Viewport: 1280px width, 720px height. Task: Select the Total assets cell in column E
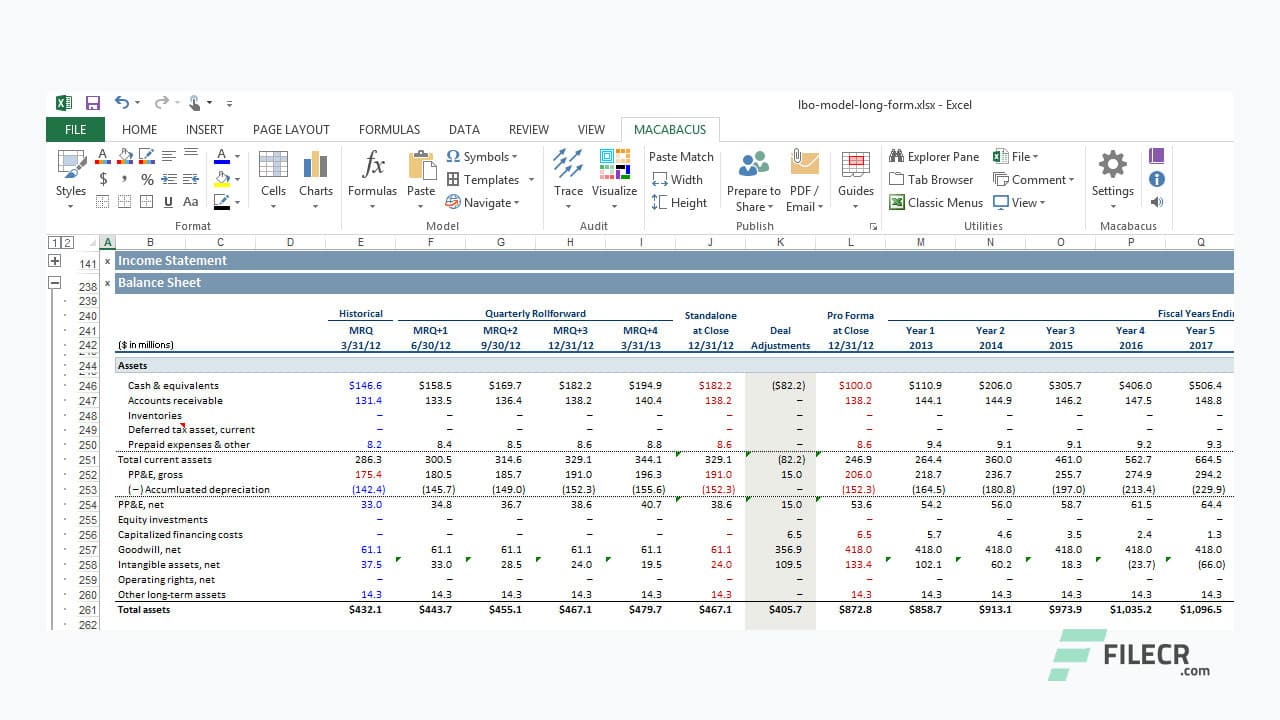coord(361,609)
